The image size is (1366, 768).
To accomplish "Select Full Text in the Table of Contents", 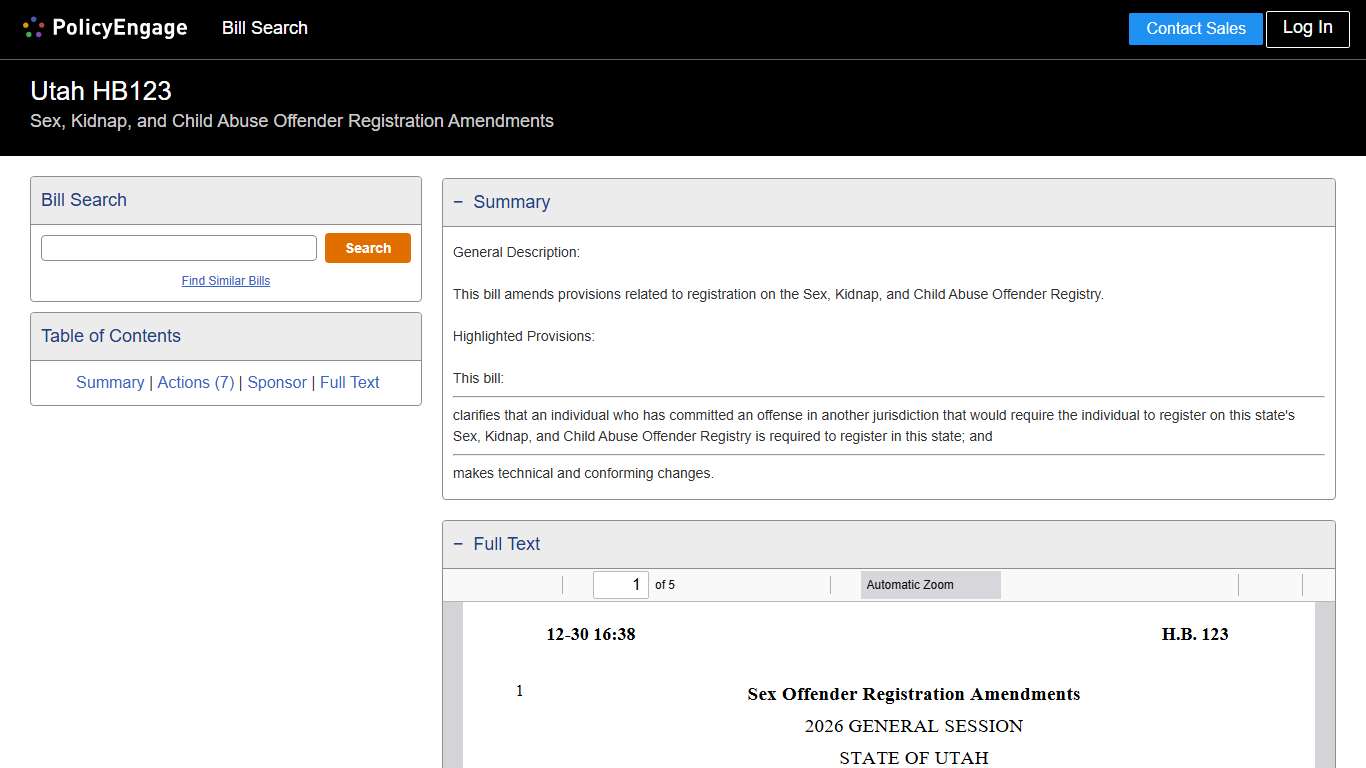I will pos(349,382).
